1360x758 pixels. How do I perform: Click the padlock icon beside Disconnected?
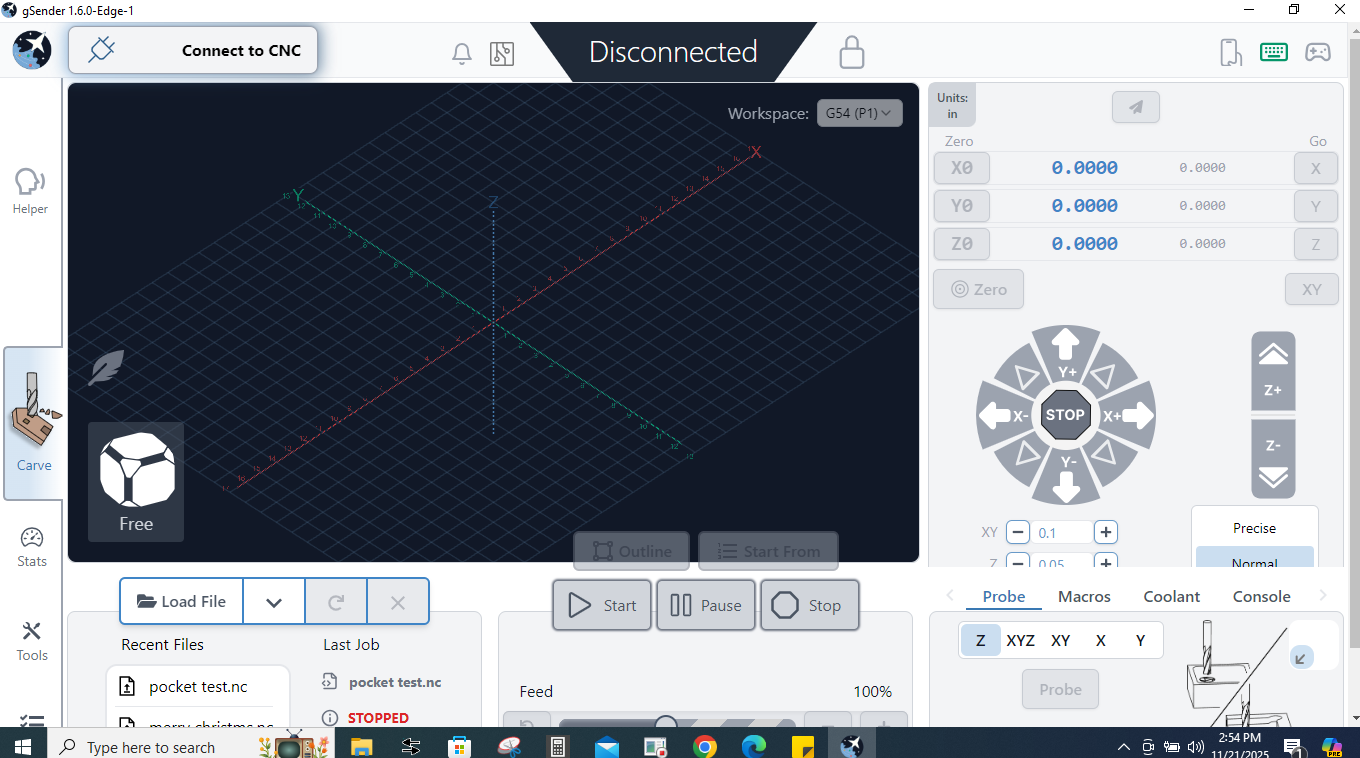[x=851, y=52]
